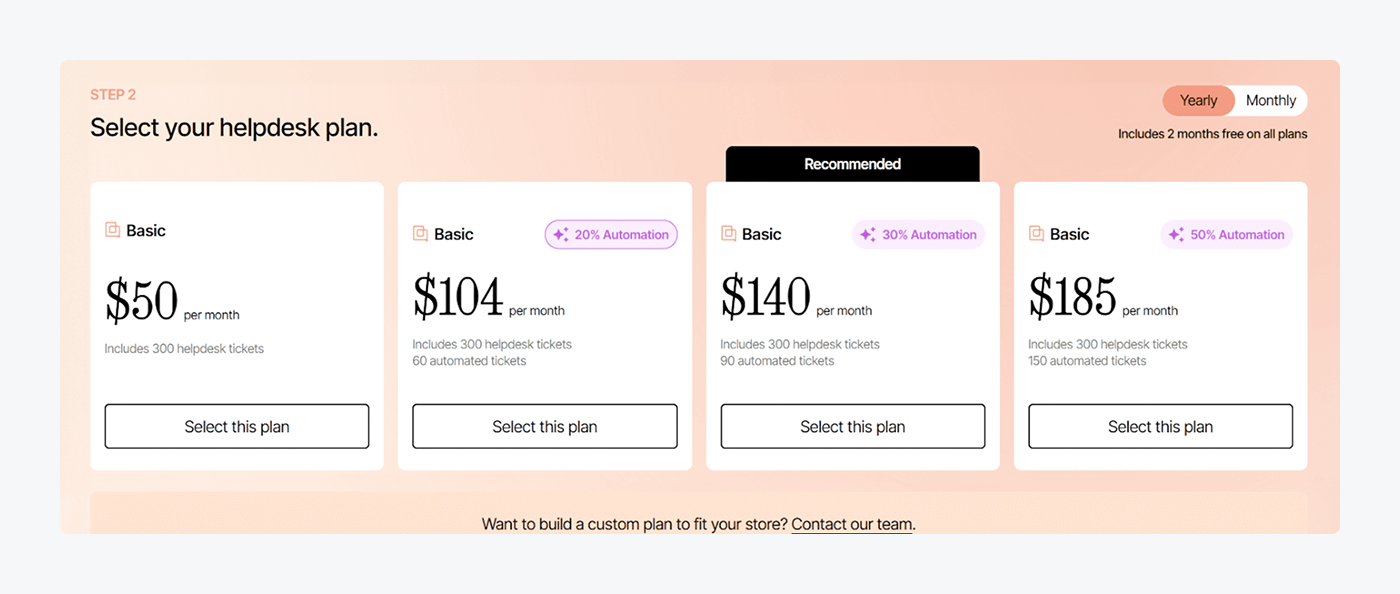Click the sparkle icon in the 20% Automation badge
The height and width of the screenshot is (594, 1400).
[x=560, y=234]
